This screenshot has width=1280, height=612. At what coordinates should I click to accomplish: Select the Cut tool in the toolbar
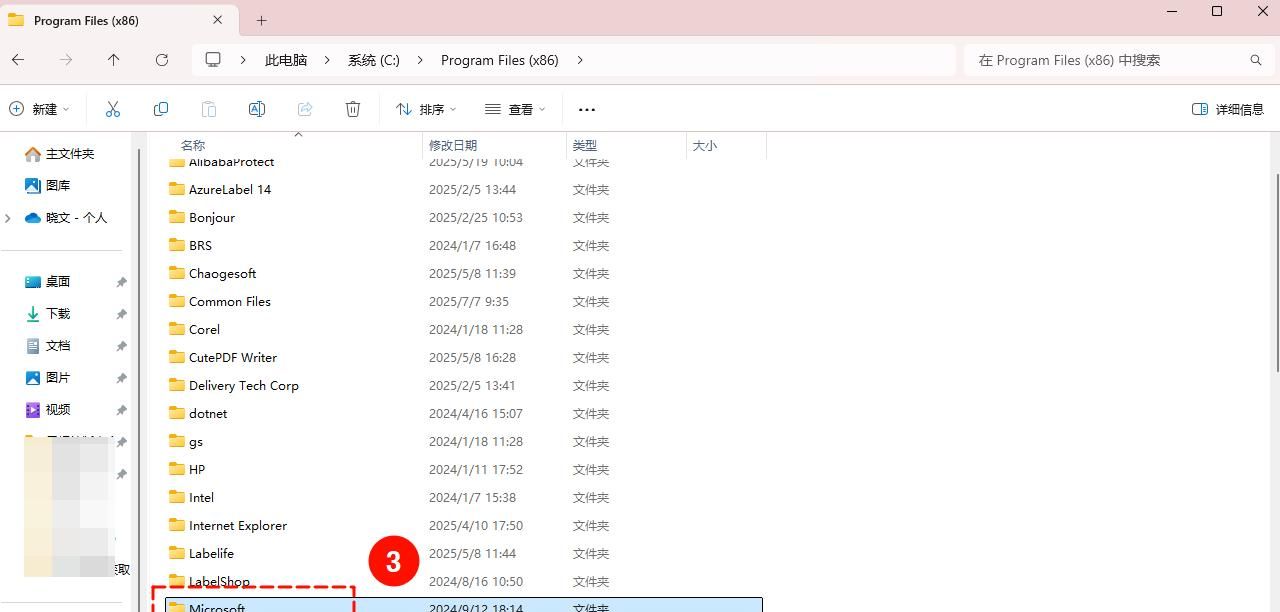[113, 108]
